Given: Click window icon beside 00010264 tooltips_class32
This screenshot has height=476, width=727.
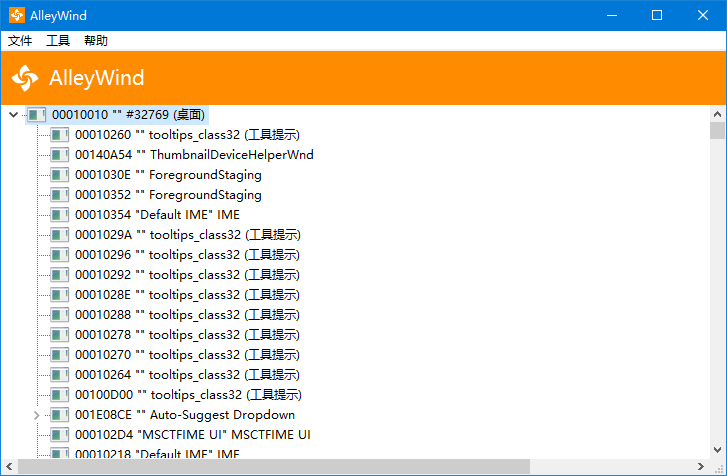Looking at the screenshot, I should (x=60, y=374).
